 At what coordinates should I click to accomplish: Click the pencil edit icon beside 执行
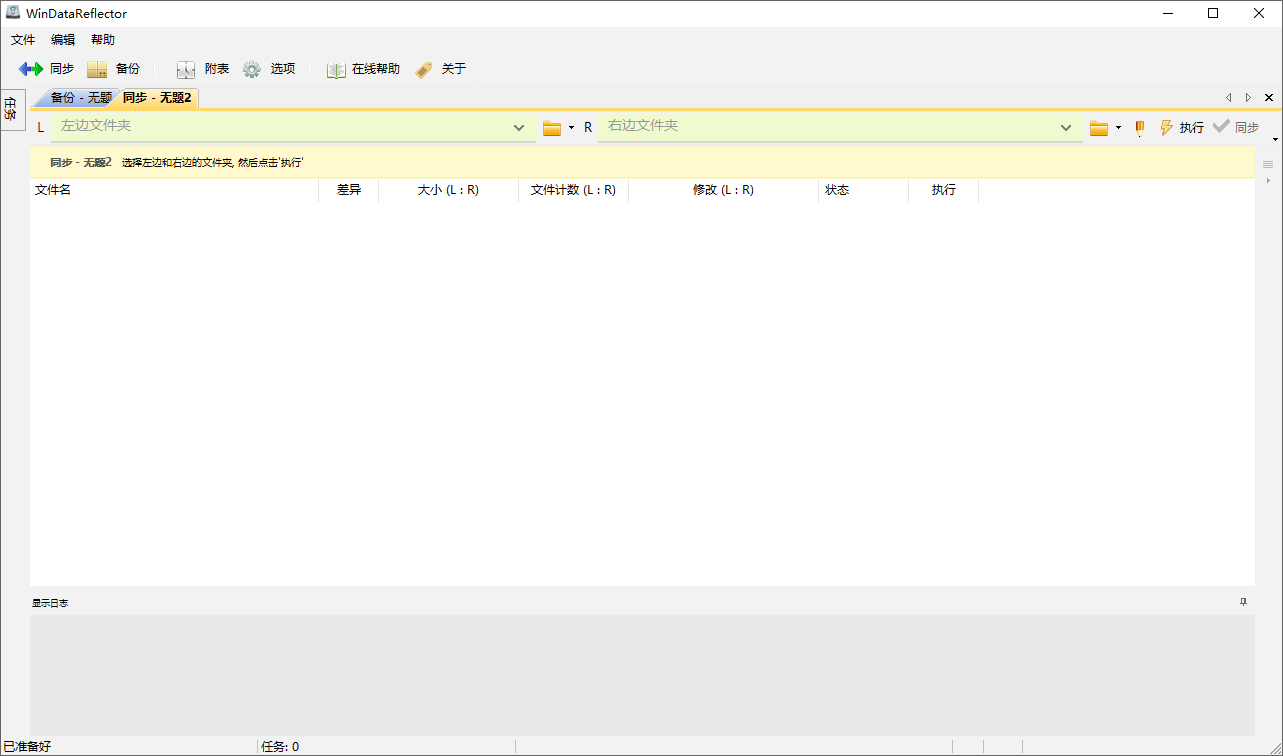[x=1139, y=128]
